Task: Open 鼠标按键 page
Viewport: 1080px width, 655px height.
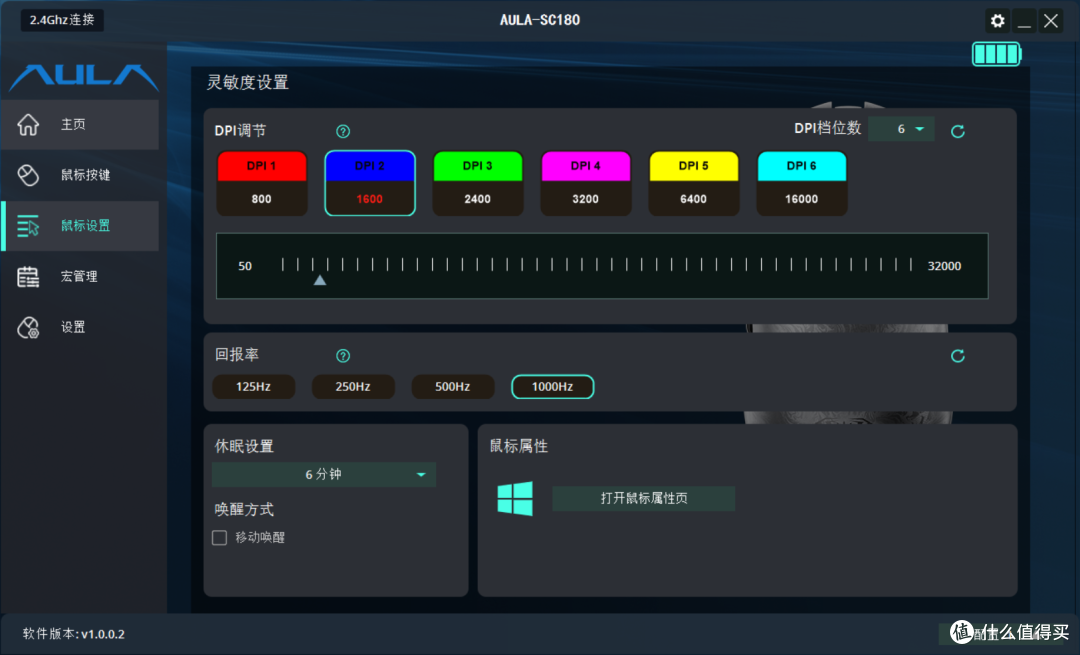Action: (80, 175)
